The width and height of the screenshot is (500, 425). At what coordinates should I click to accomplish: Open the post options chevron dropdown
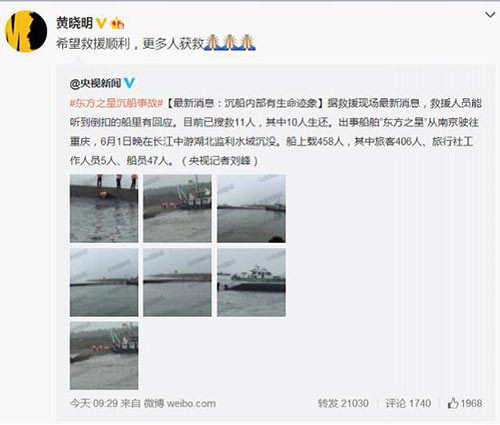[x=490, y=15]
